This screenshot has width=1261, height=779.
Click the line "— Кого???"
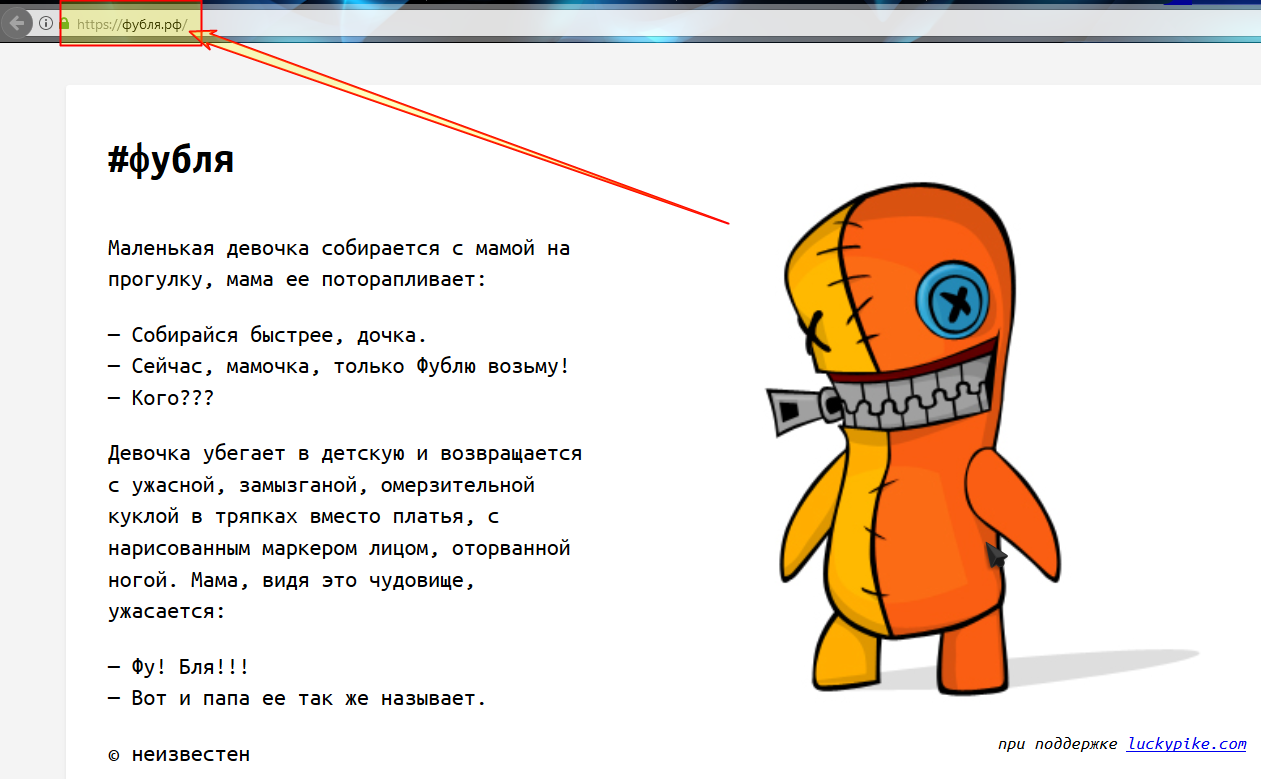161,398
